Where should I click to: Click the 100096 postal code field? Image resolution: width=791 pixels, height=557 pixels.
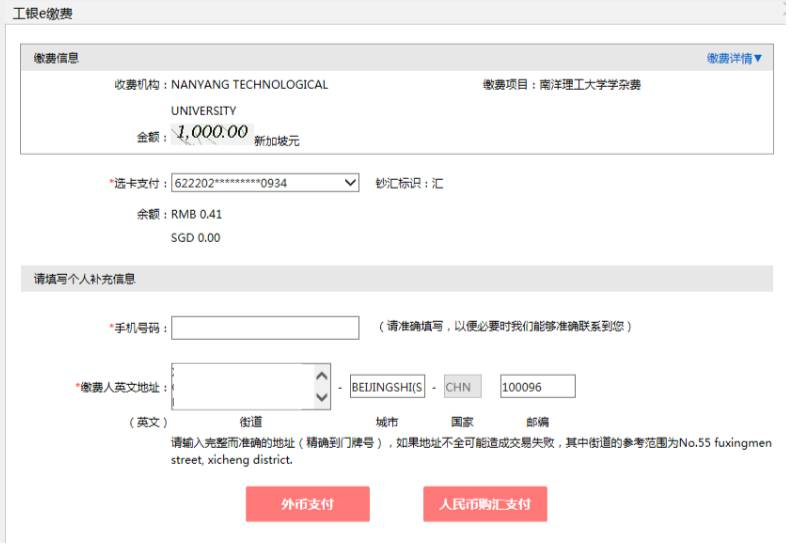(537, 387)
